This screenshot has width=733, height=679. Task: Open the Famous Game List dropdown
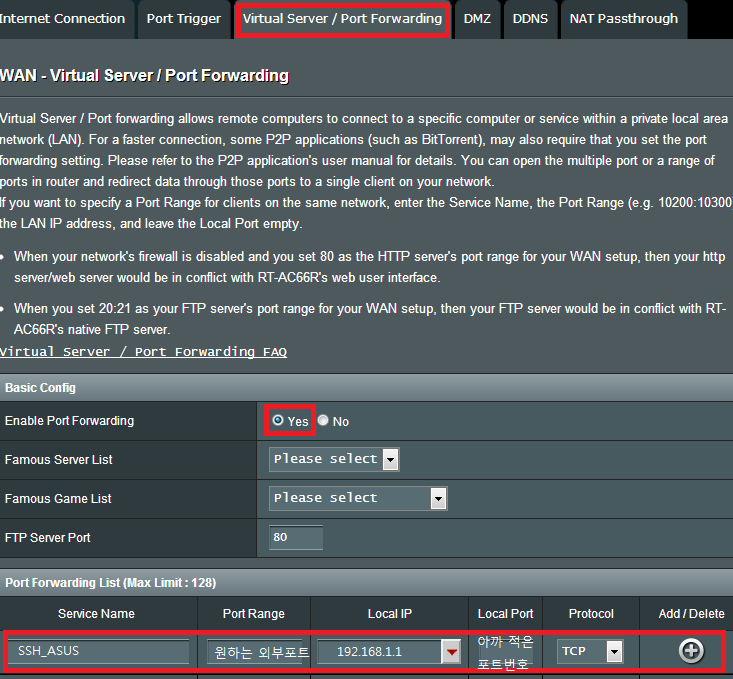(358, 498)
